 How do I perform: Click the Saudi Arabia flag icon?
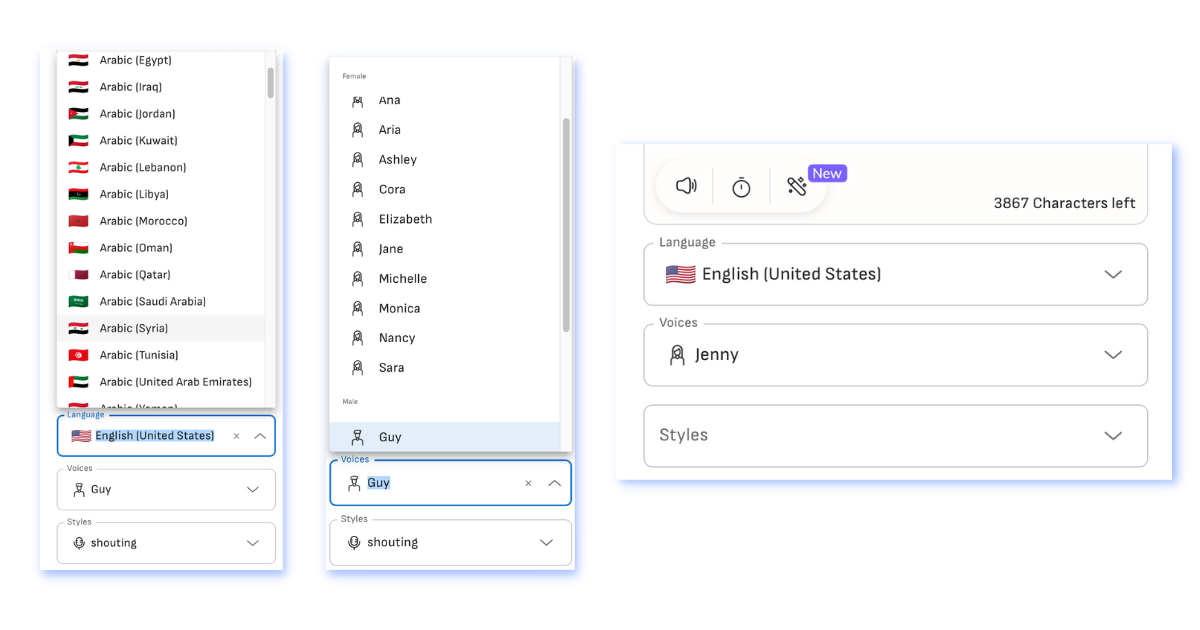pos(79,301)
